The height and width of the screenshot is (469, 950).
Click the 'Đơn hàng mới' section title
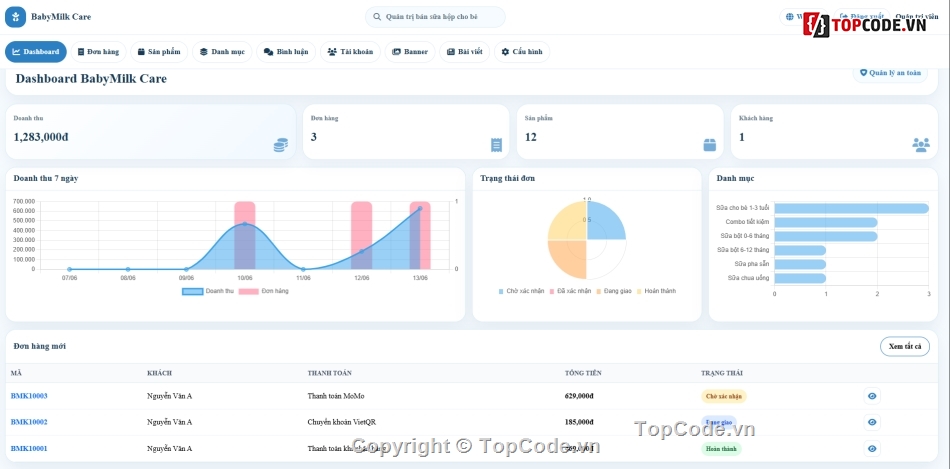[39, 346]
